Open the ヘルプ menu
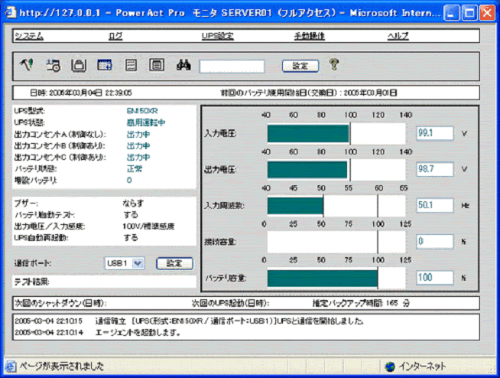This screenshot has width=500, height=378. (x=398, y=36)
